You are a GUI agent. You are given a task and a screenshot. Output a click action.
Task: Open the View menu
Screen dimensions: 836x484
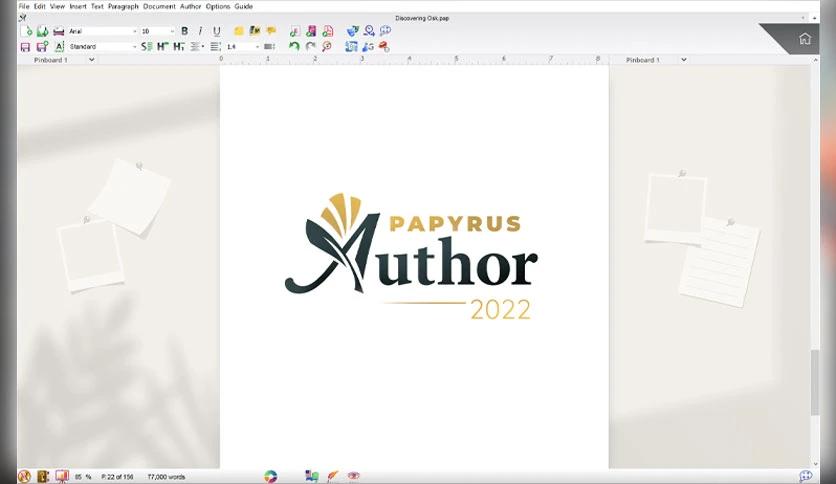(57, 6)
